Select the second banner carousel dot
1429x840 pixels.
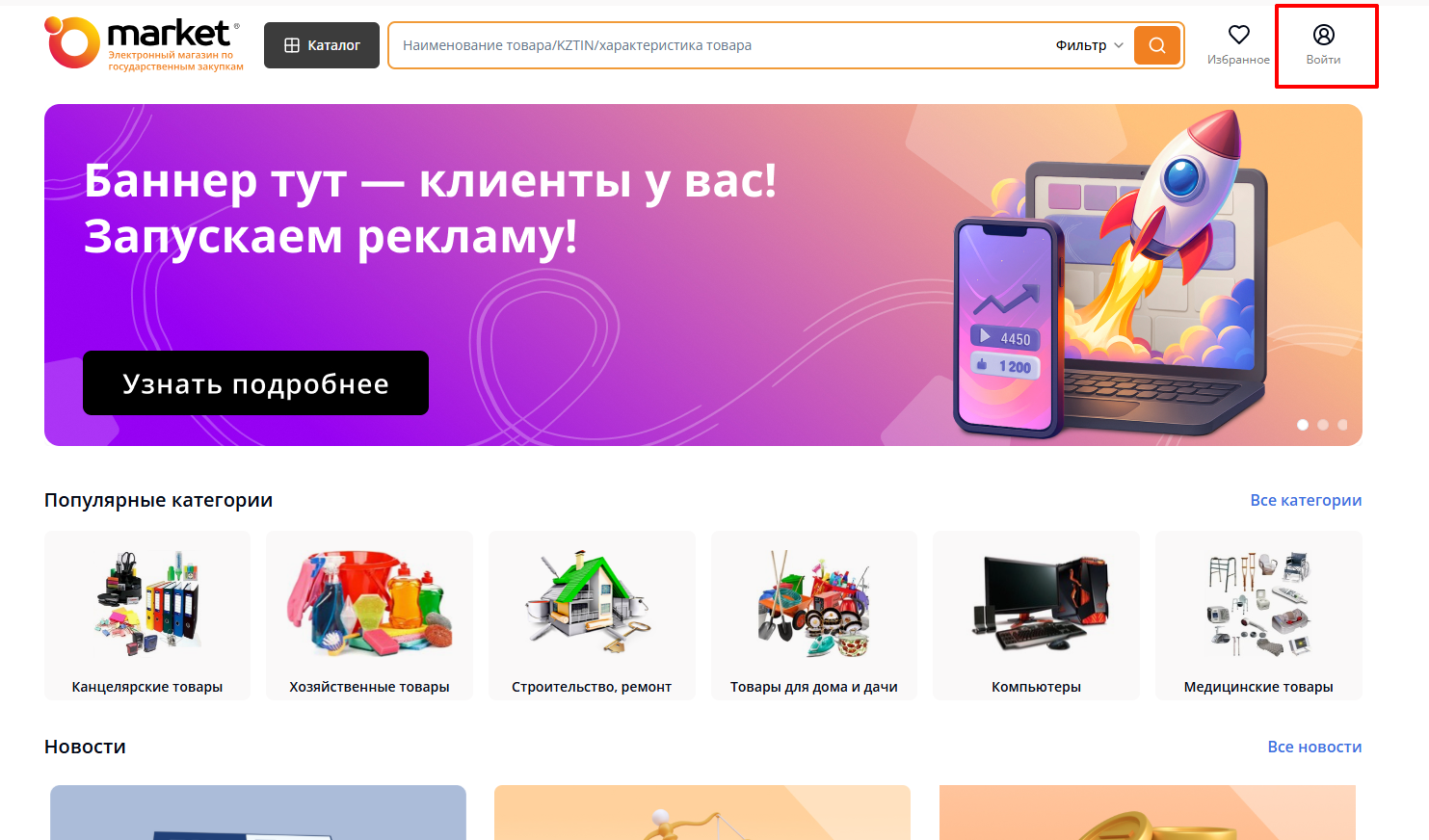1323,425
